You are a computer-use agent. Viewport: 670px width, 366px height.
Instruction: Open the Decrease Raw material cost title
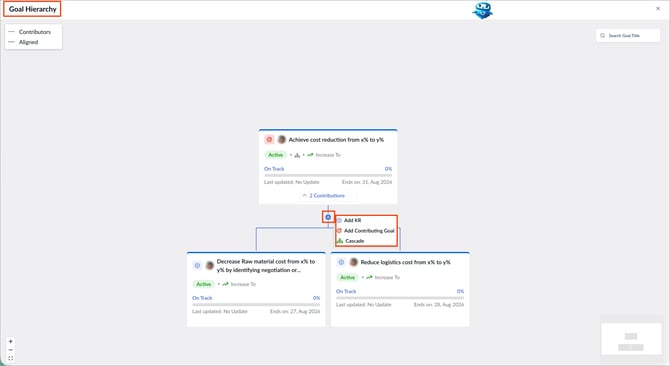(266, 266)
